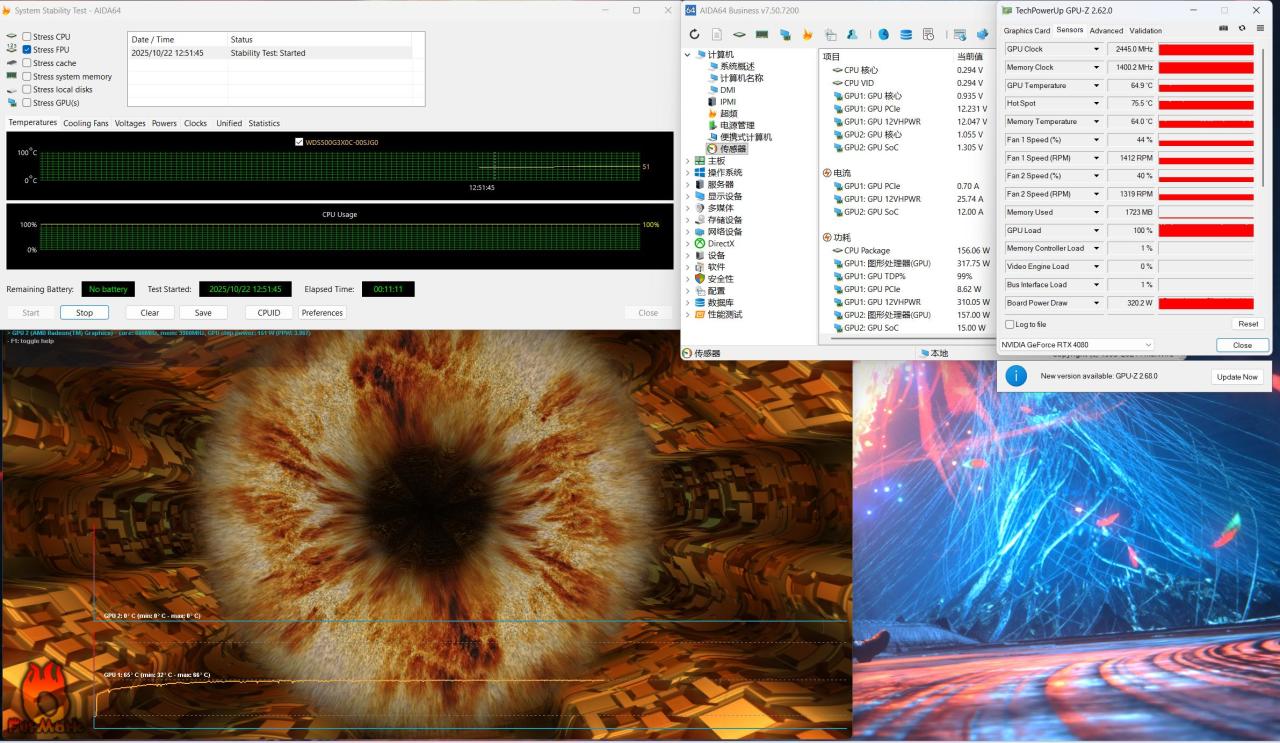Click the GPU-Z Close button

pos(1242,345)
